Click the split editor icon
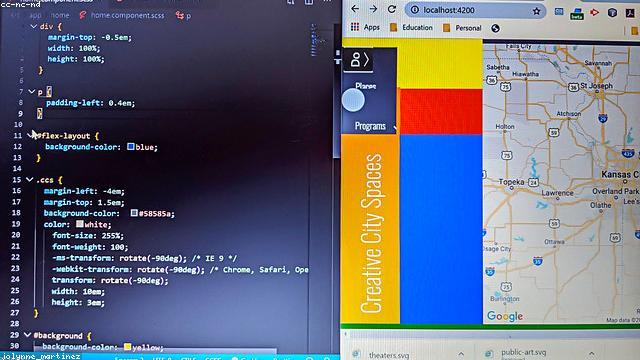Viewport: 640px width, 360px height. coord(309,2)
